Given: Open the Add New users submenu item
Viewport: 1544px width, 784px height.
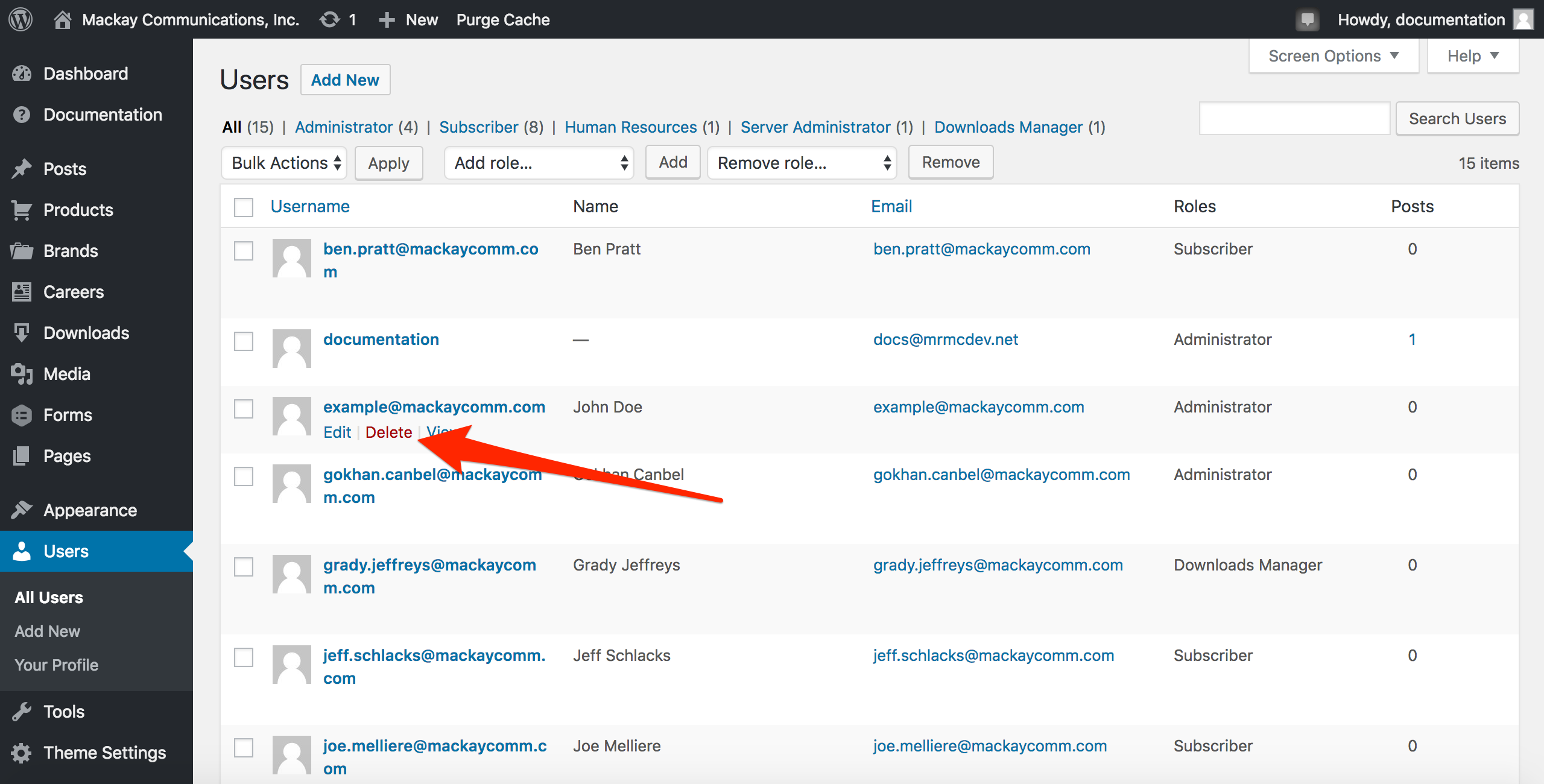Looking at the screenshot, I should pos(47,631).
